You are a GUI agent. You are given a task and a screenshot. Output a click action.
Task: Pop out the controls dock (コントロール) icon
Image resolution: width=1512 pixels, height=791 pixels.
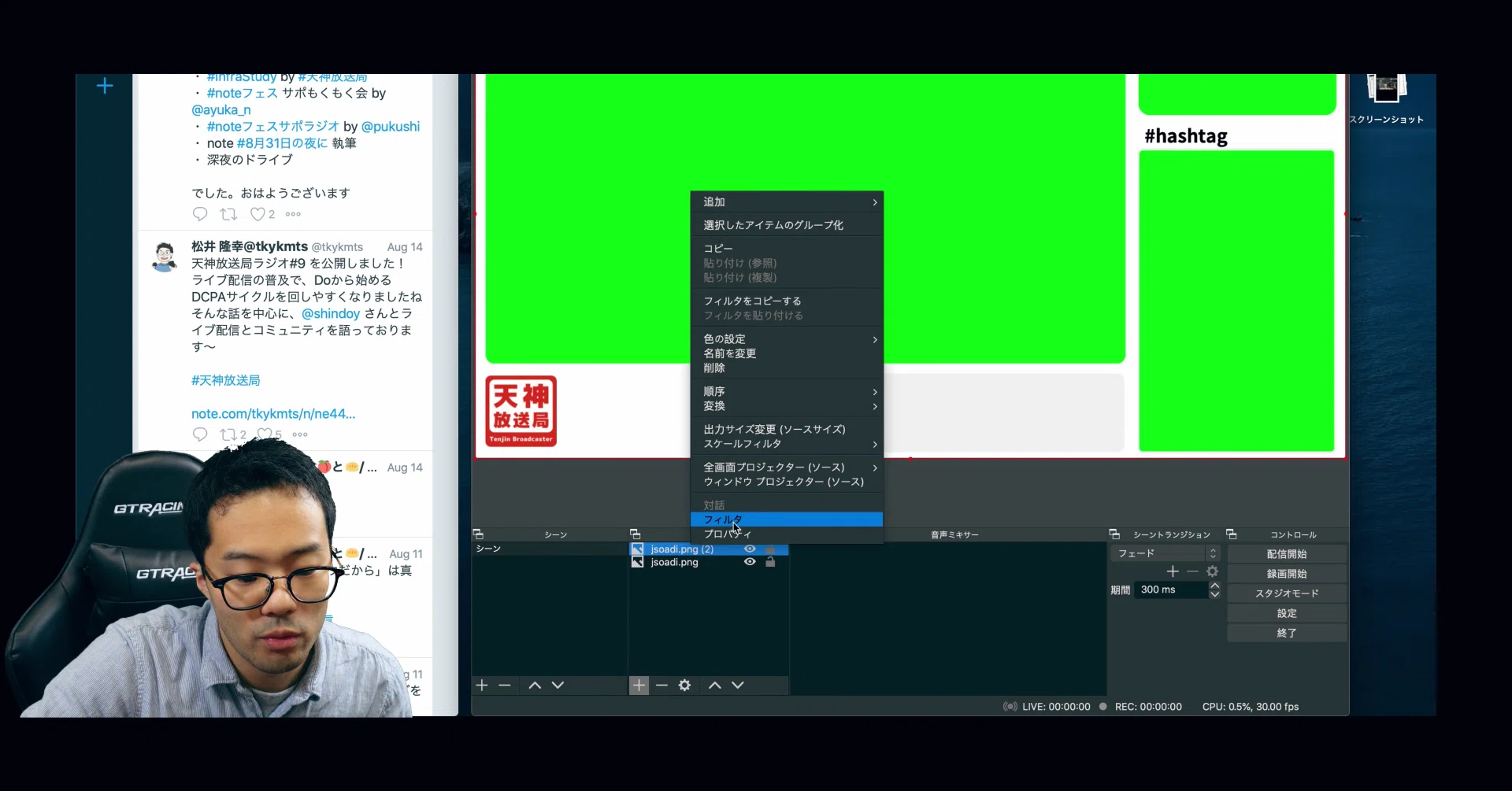click(1232, 534)
